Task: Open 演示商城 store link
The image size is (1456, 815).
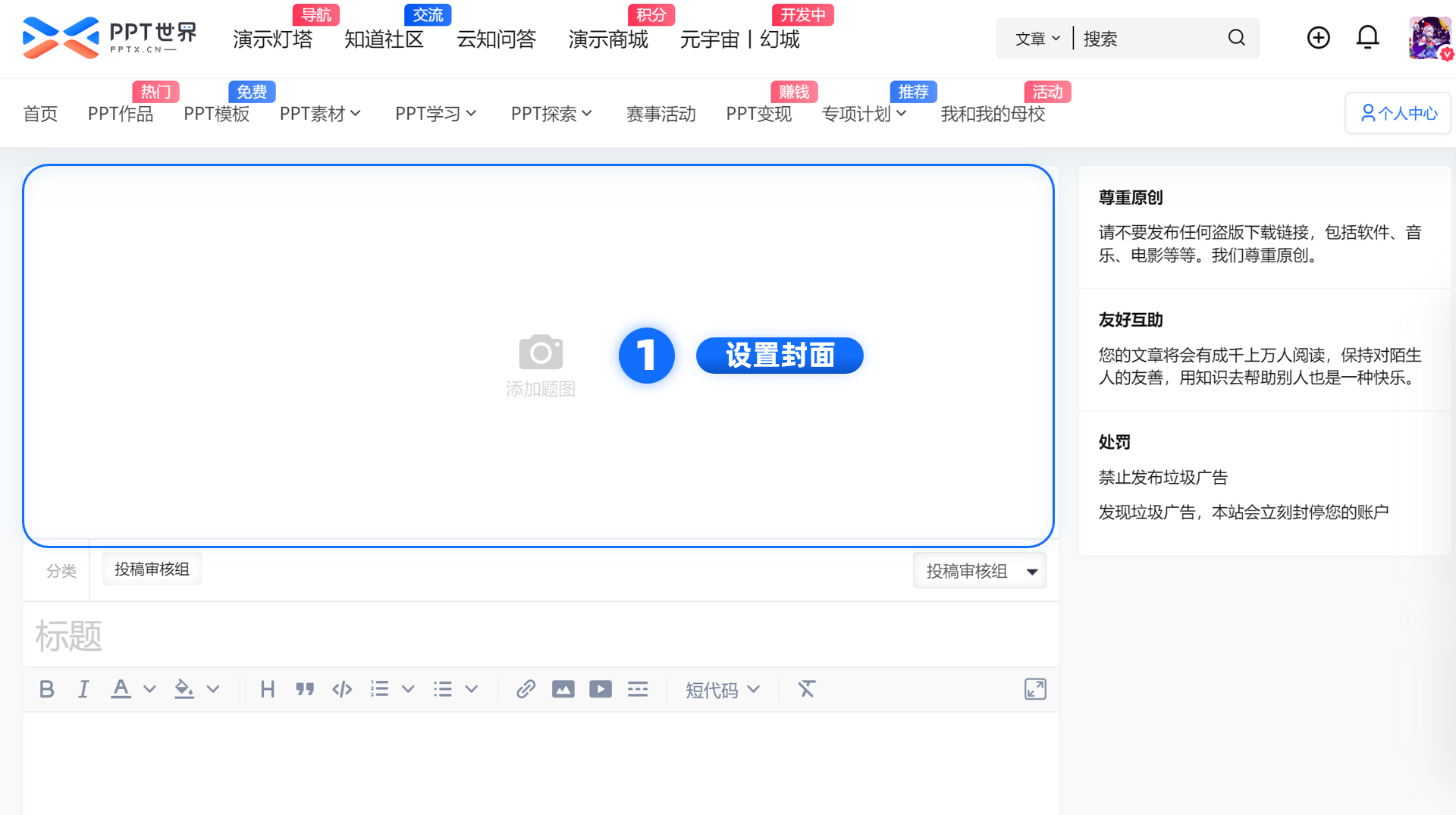Action: pyautogui.click(x=608, y=39)
